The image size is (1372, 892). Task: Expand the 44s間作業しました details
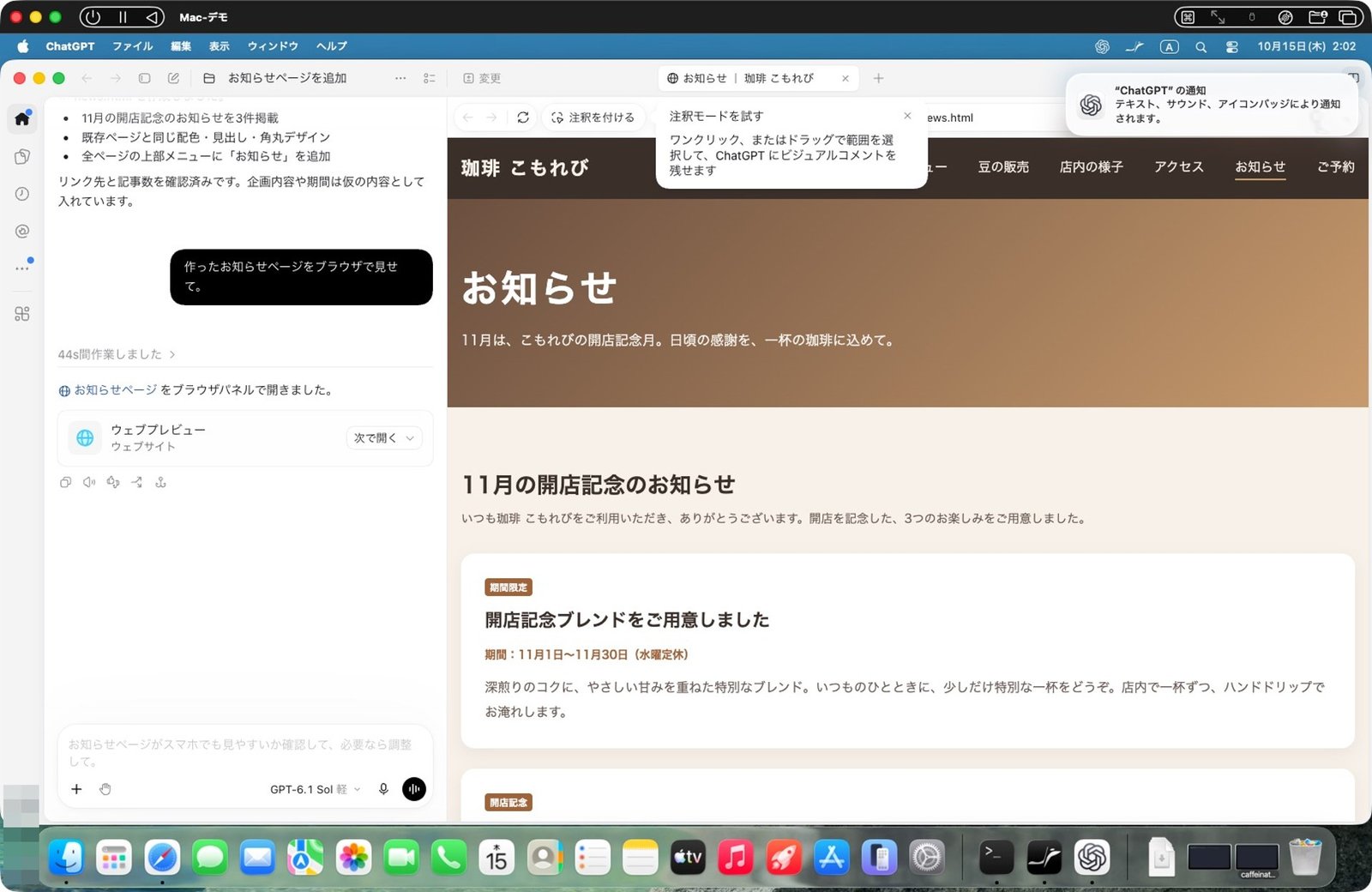[x=117, y=354]
